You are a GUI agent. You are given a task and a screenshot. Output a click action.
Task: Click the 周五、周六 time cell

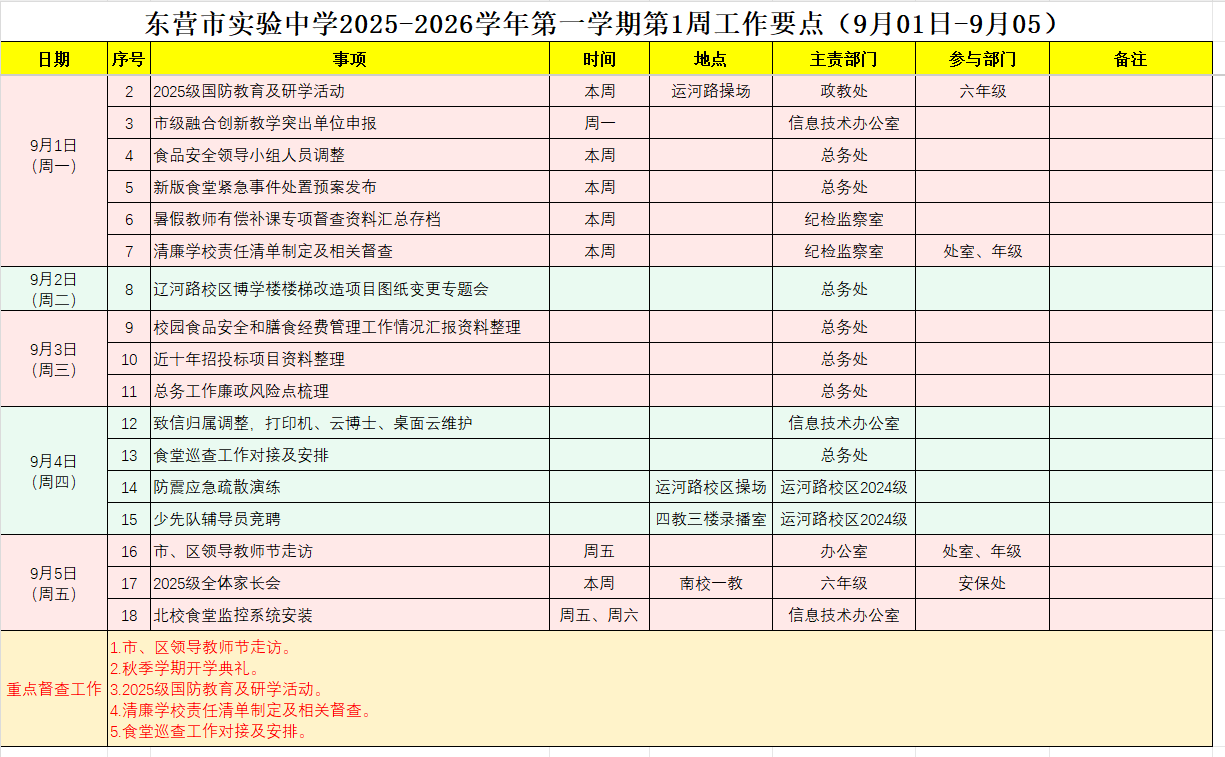[x=599, y=615]
